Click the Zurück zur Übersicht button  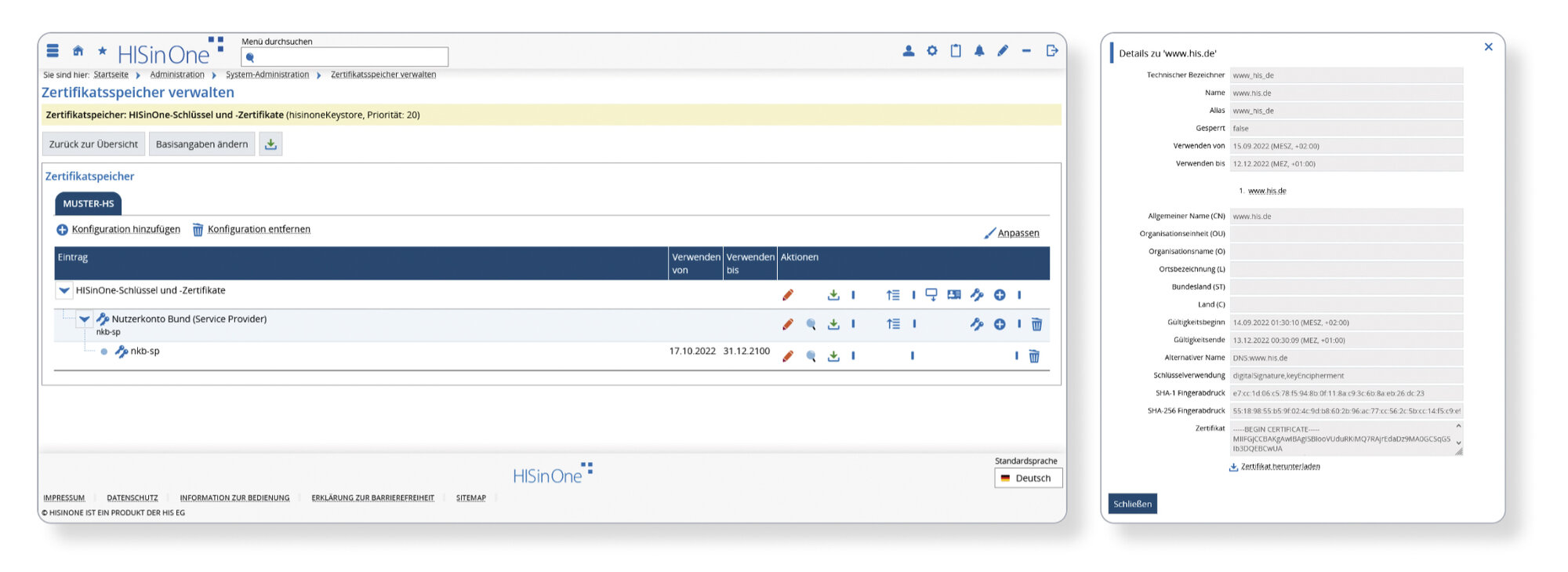tap(93, 144)
